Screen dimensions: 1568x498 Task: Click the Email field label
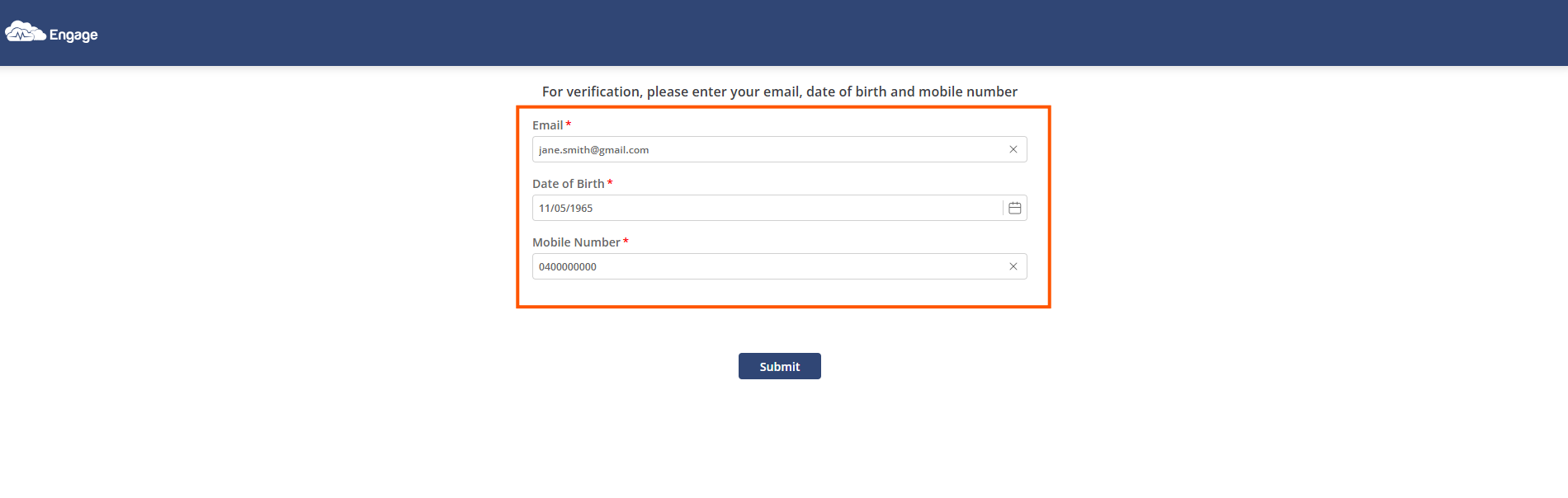pyautogui.click(x=547, y=125)
